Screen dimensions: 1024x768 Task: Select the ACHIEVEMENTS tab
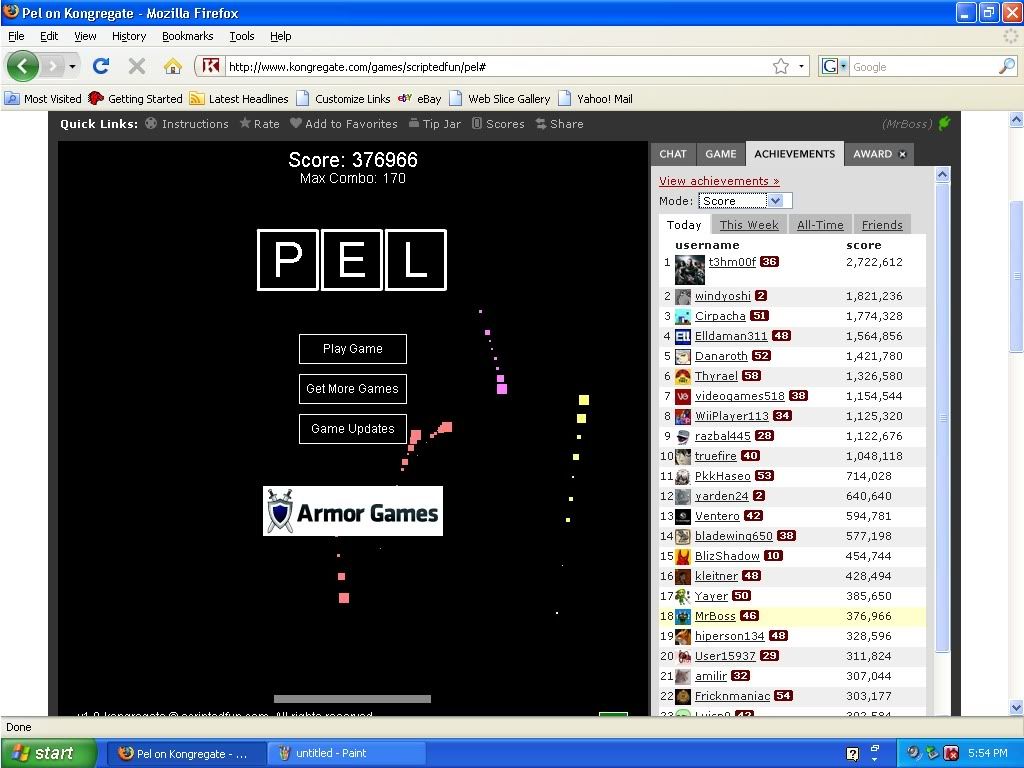[x=795, y=154]
